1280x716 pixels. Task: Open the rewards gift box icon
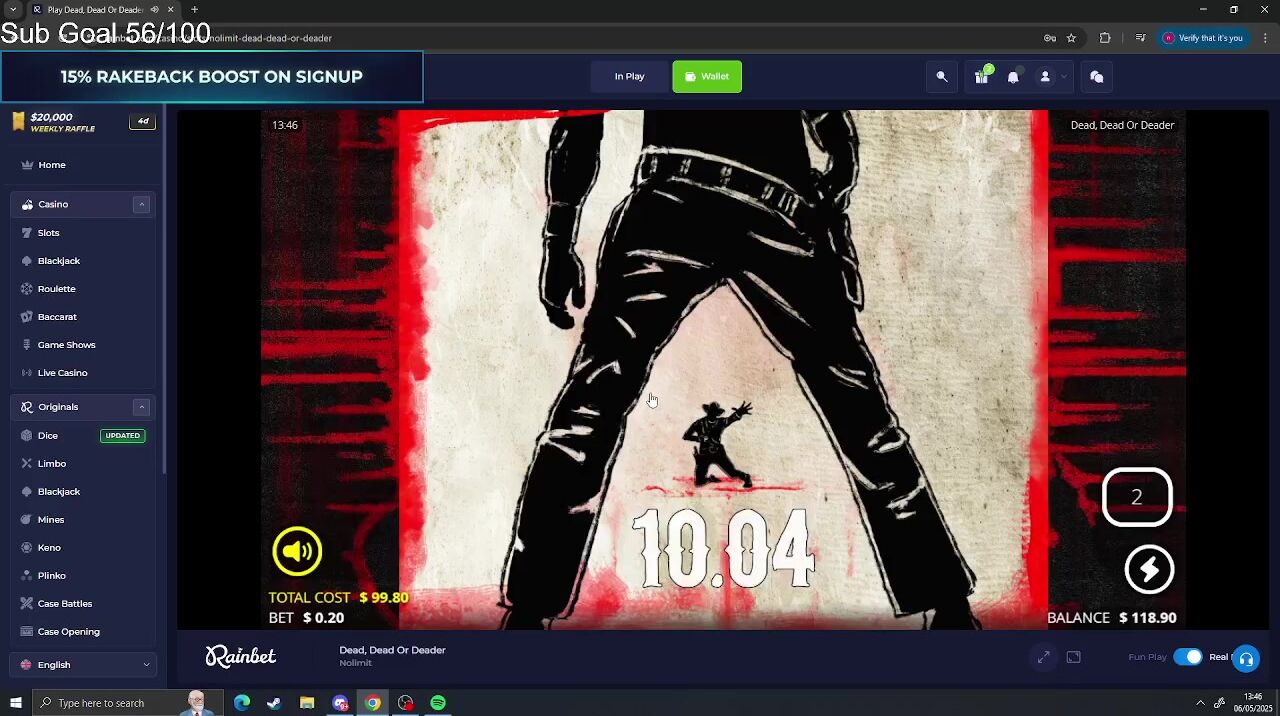click(982, 77)
